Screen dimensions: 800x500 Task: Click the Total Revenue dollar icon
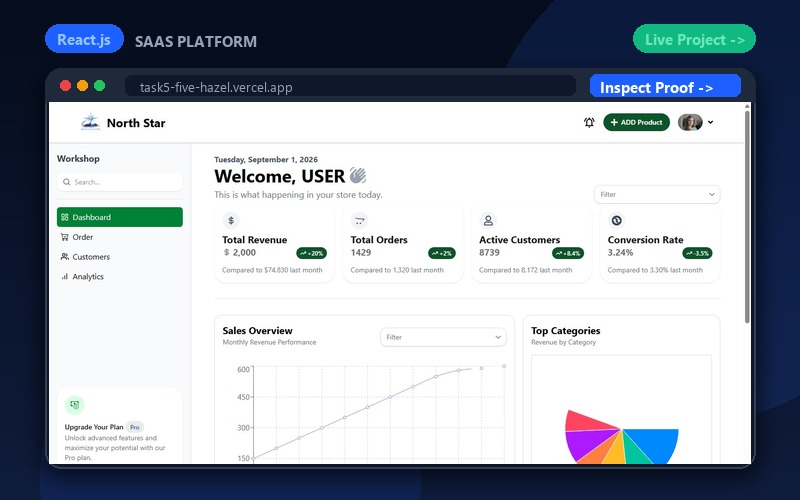point(231,220)
